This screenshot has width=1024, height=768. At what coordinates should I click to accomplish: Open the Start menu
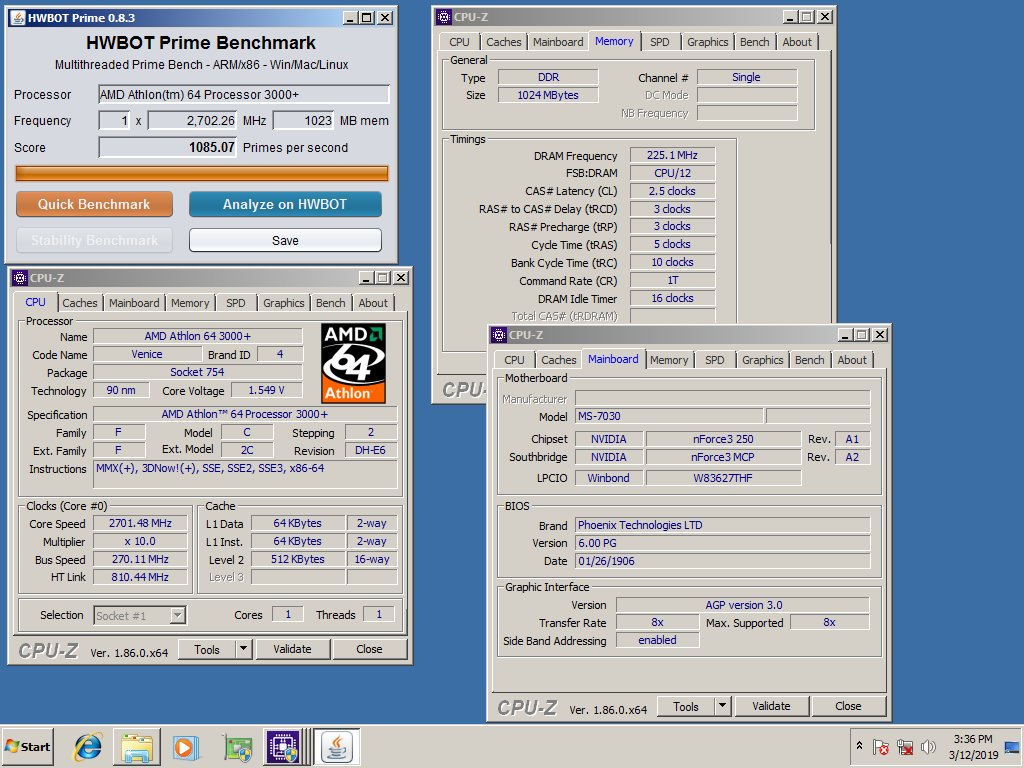(27, 746)
